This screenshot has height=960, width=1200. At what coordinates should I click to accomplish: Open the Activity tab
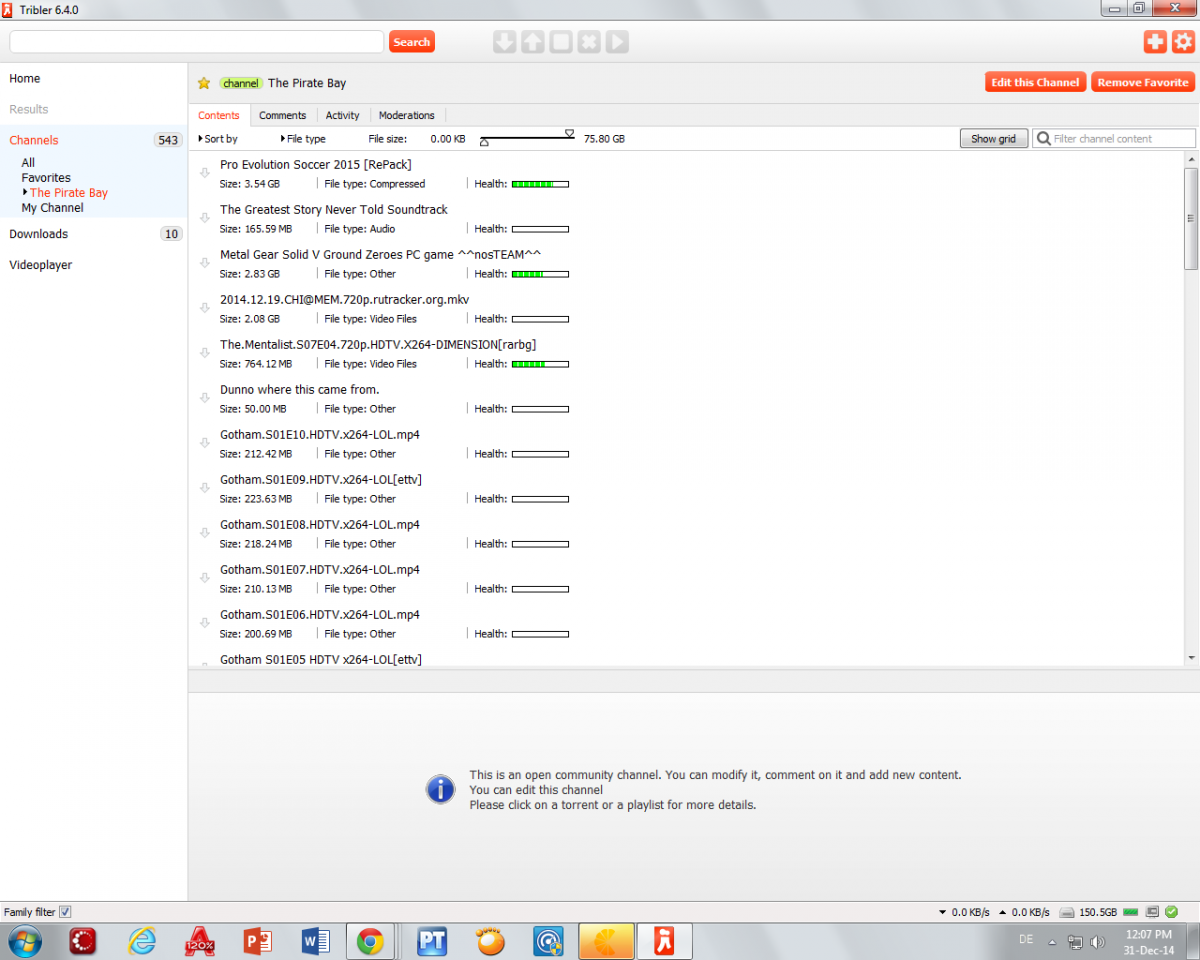342,115
